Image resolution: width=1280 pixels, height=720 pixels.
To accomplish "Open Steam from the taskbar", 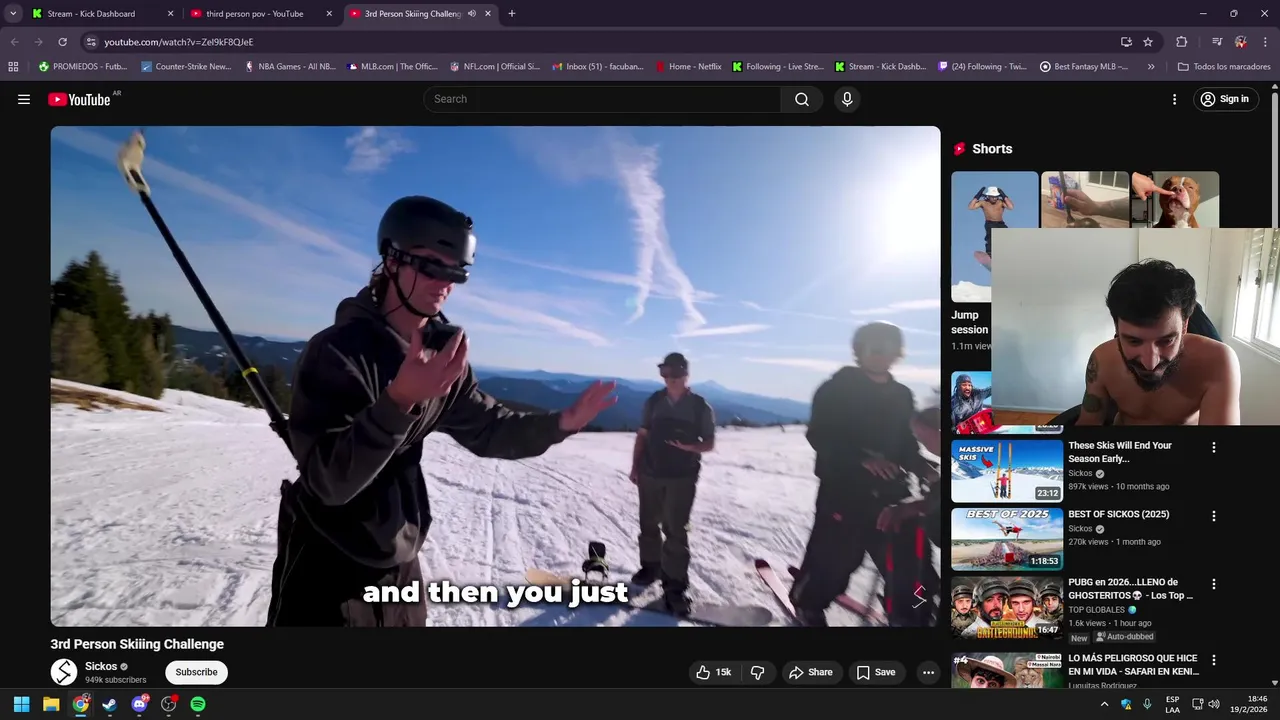I will (110, 704).
